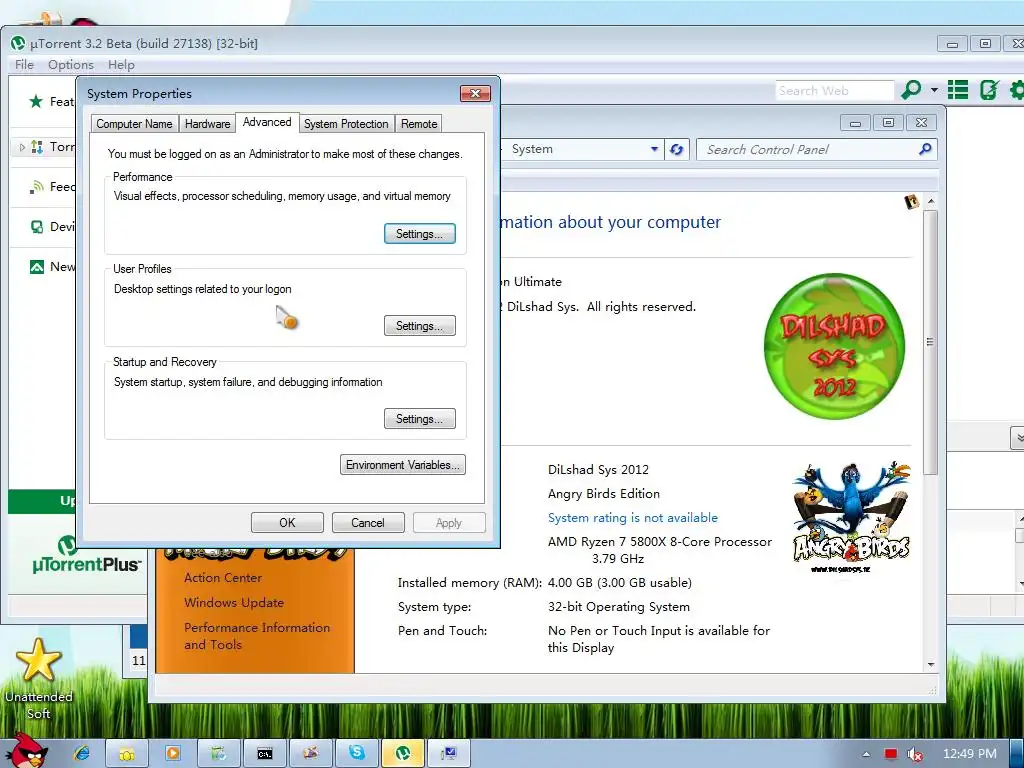
Task: Expand the Torrents tree in uTorrent sidebar
Action: coord(22,148)
